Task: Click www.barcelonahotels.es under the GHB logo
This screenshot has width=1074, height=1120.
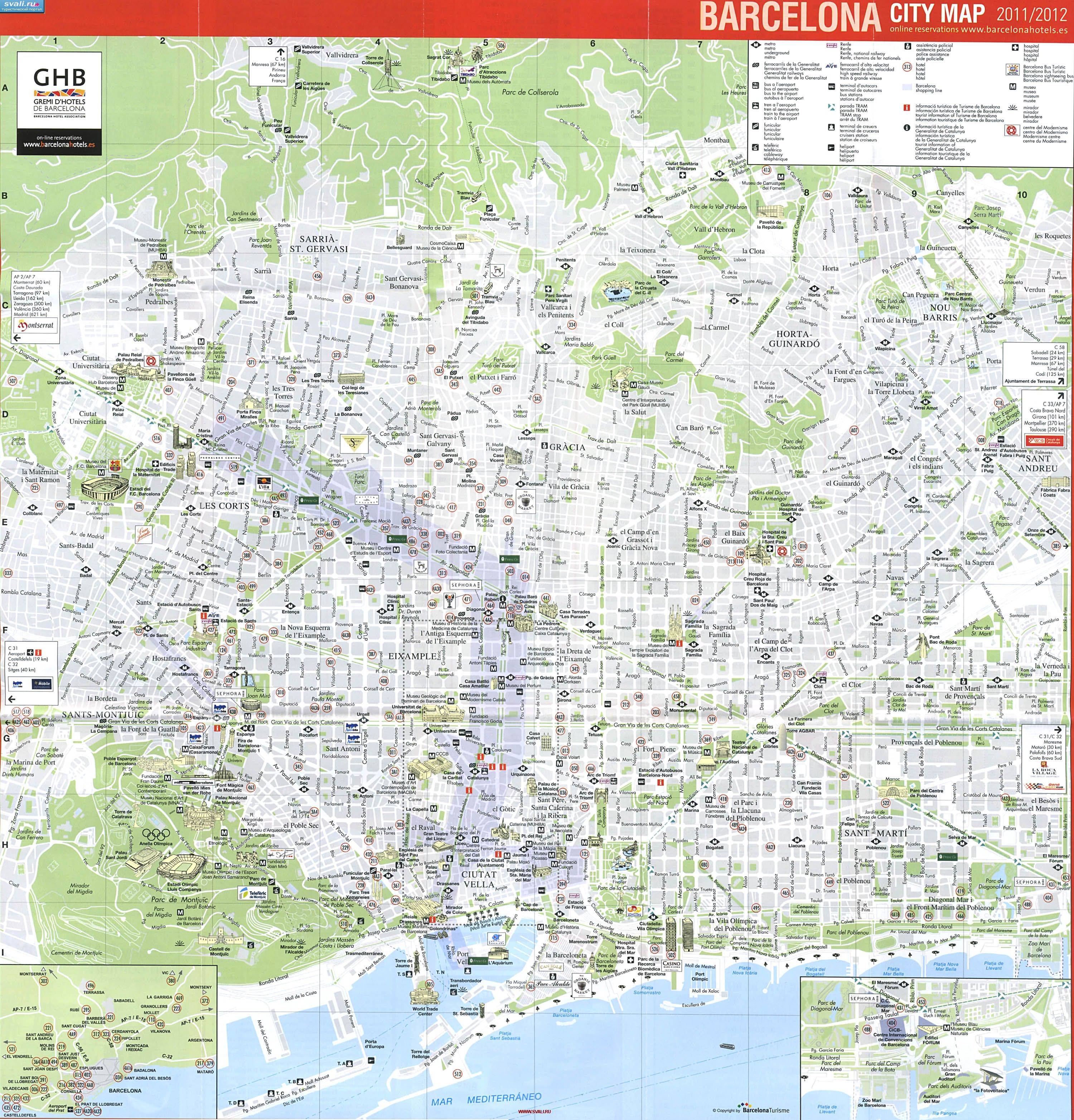Action: coord(59,145)
